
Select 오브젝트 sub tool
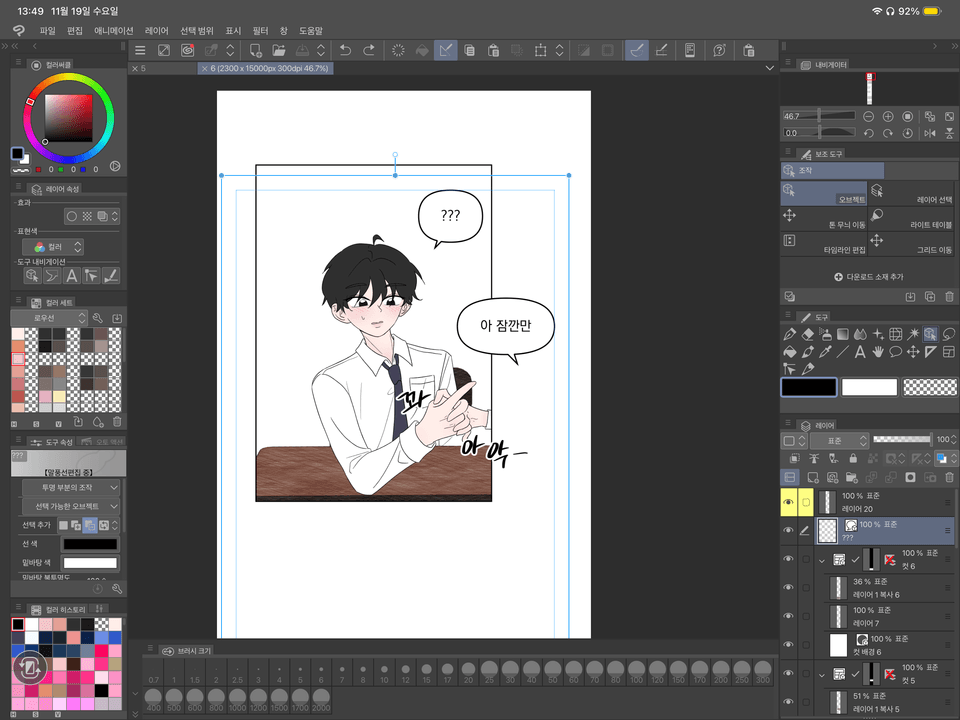pyautogui.click(x=824, y=193)
